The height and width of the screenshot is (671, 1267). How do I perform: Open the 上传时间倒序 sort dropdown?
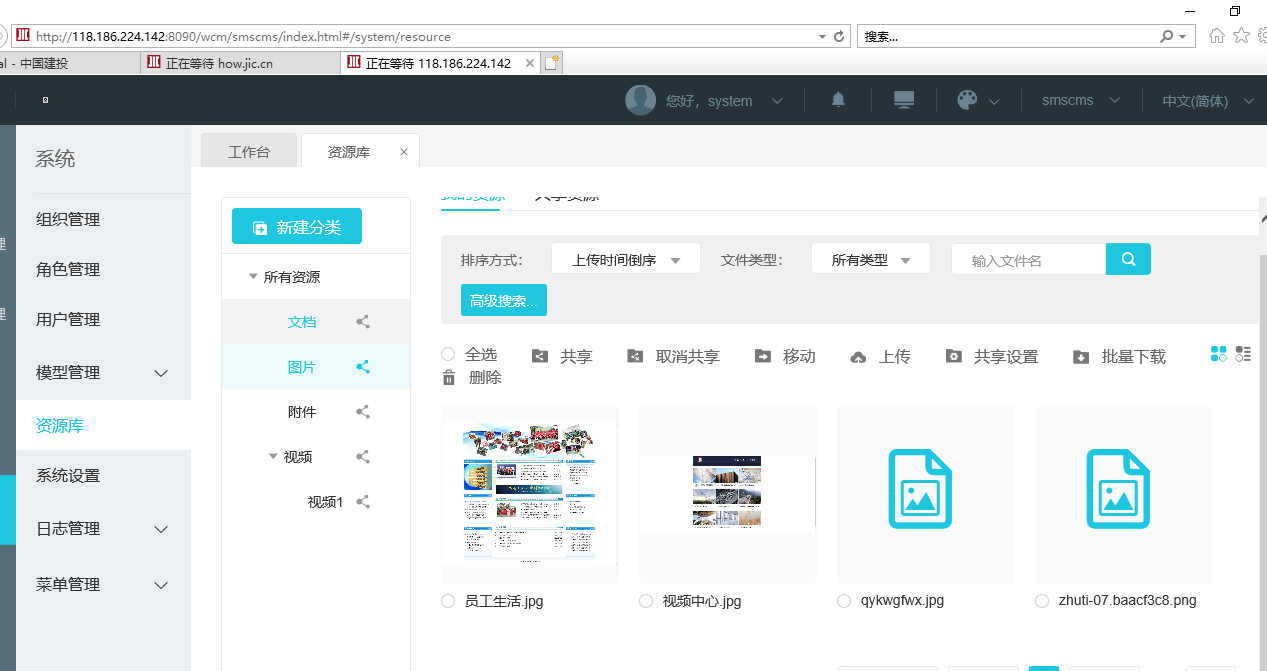pos(625,260)
